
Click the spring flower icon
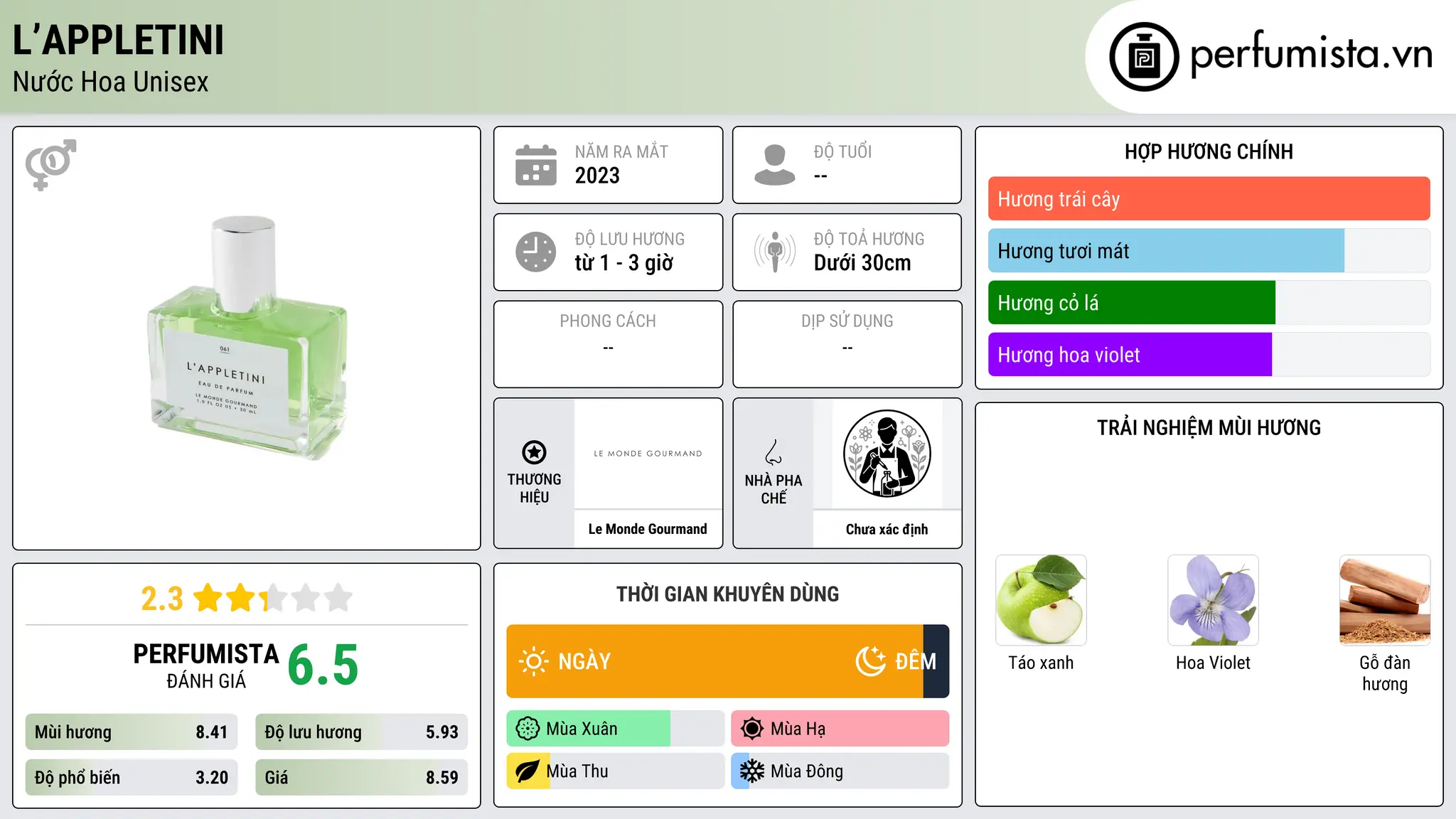point(528,729)
